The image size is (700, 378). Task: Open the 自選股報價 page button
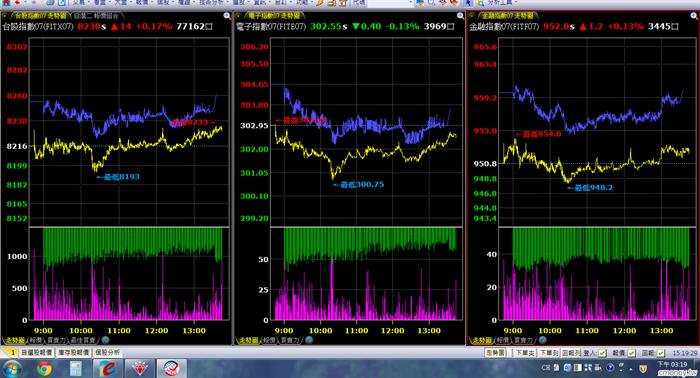(x=37, y=353)
